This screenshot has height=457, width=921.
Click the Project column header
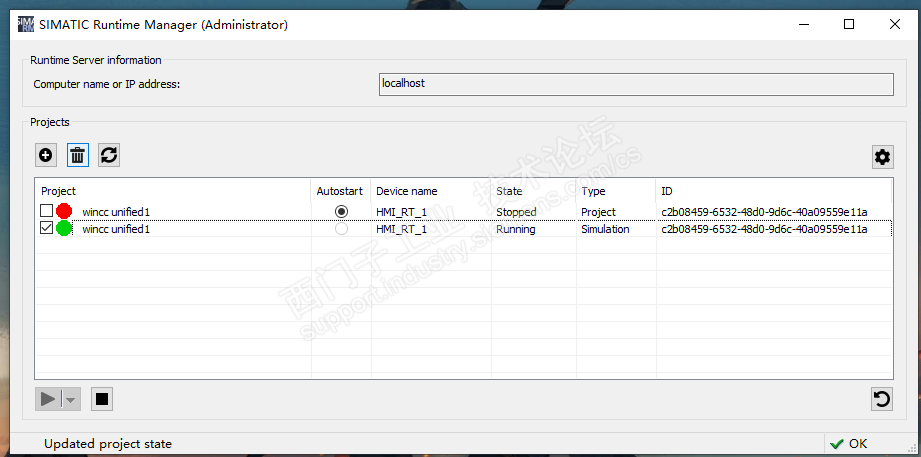click(59, 191)
